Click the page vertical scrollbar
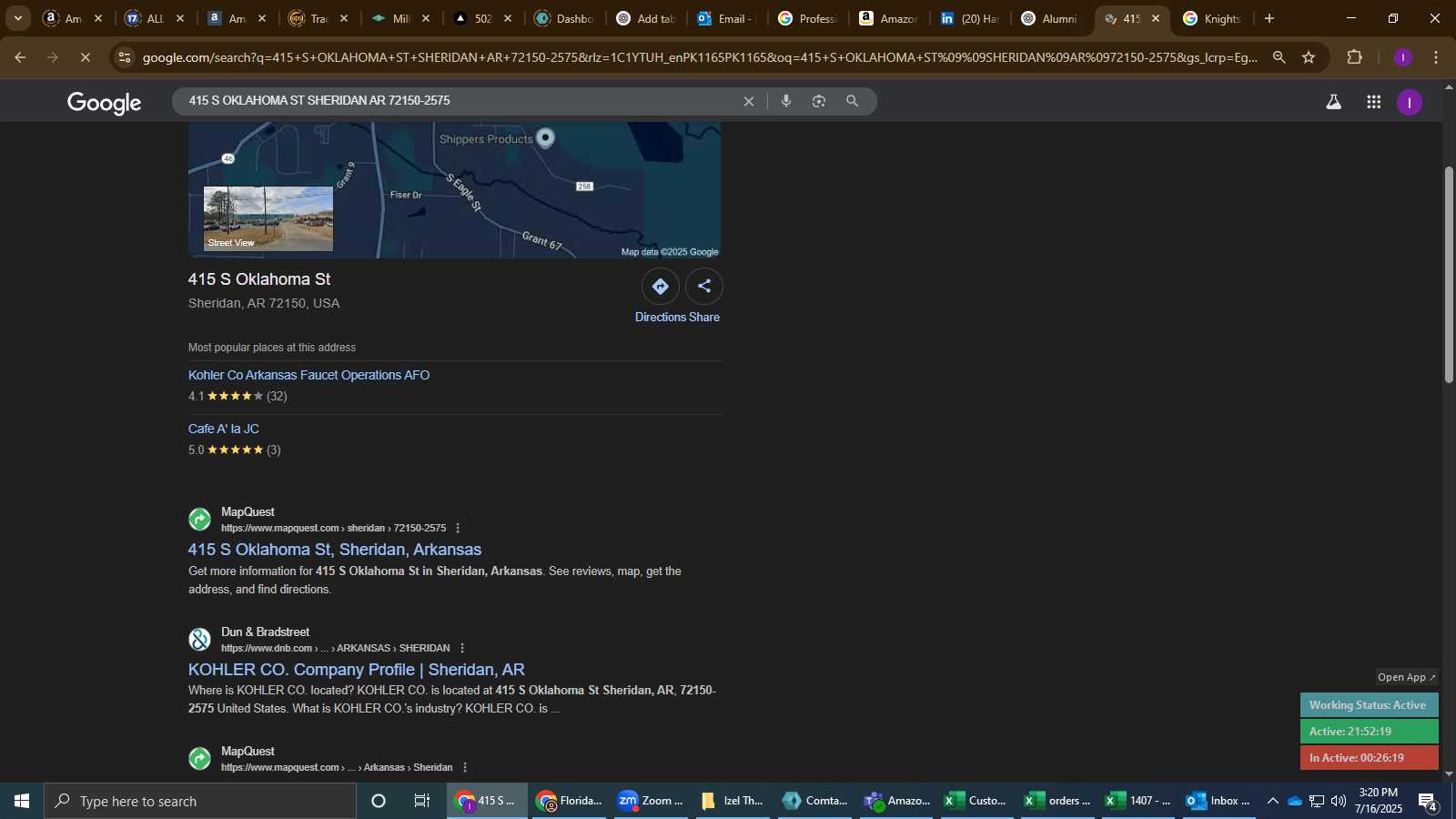Image resolution: width=1456 pixels, height=819 pixels. click(1449, 275)
